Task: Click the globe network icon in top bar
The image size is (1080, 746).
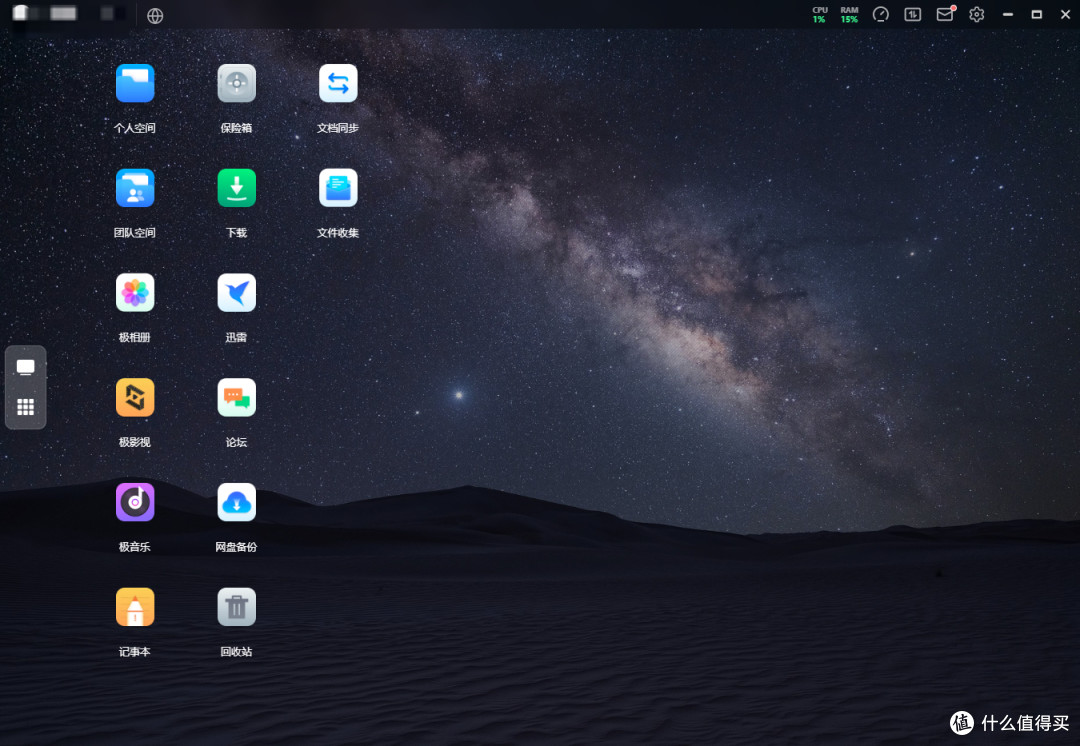Action: click(x=155, y=15)
